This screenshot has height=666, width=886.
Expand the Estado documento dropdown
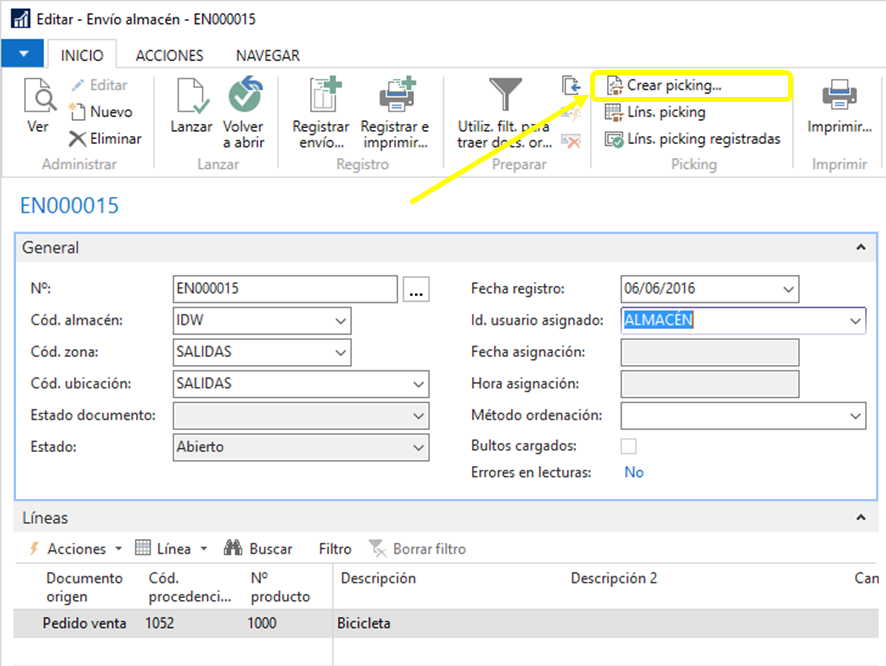coord(418,416)
